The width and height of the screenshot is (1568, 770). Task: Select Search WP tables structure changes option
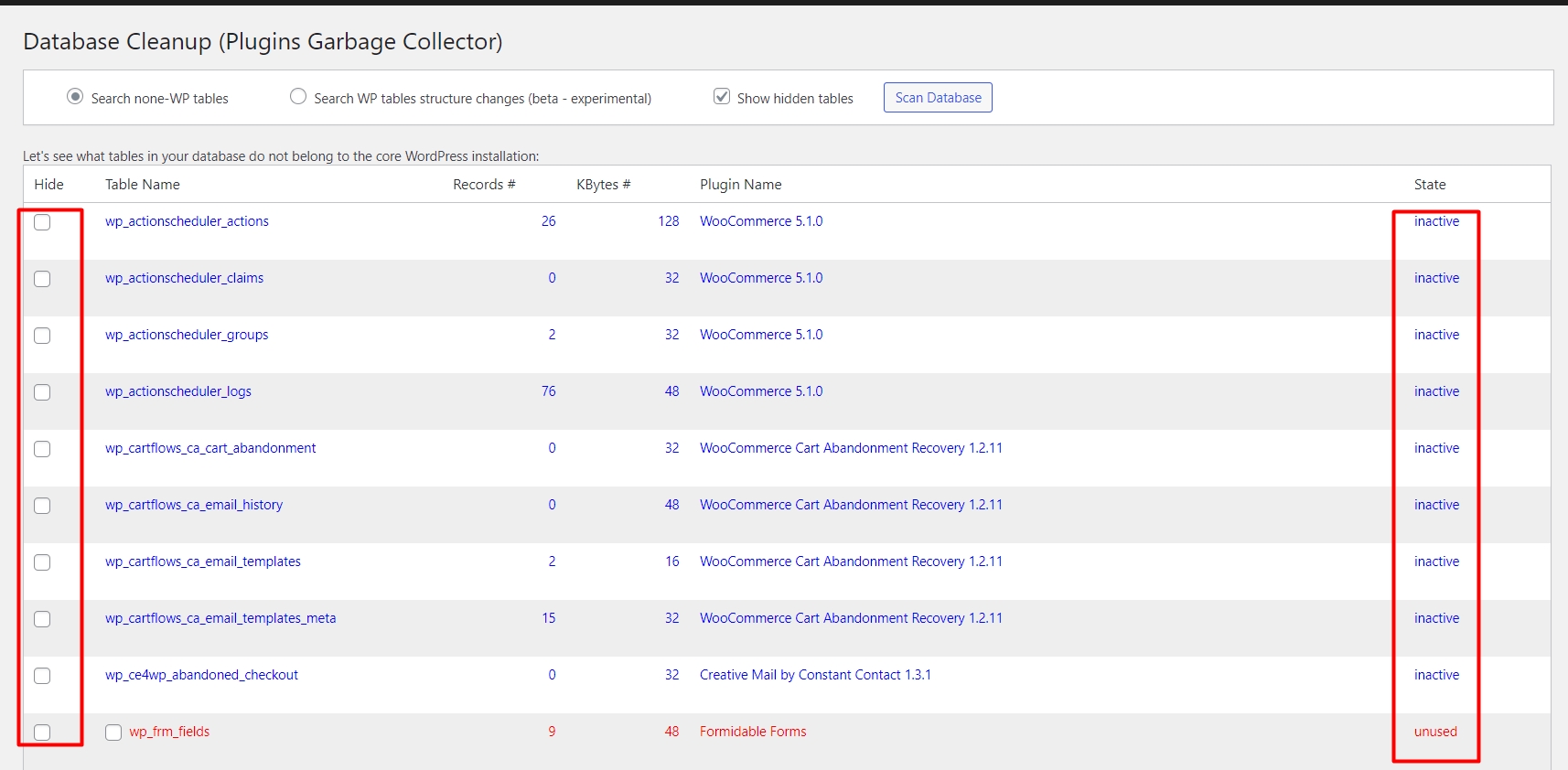tap(298, 97)
